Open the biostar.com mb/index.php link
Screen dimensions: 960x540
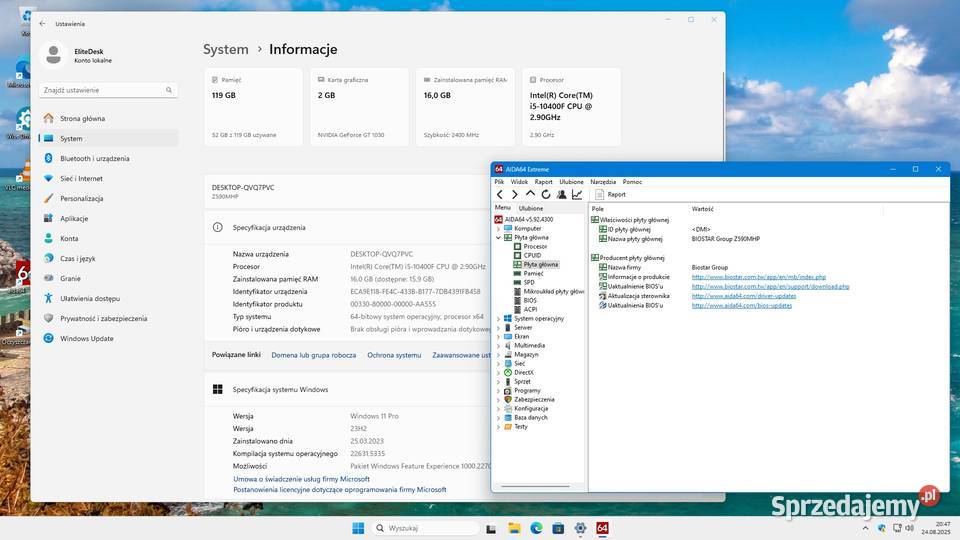759,277
